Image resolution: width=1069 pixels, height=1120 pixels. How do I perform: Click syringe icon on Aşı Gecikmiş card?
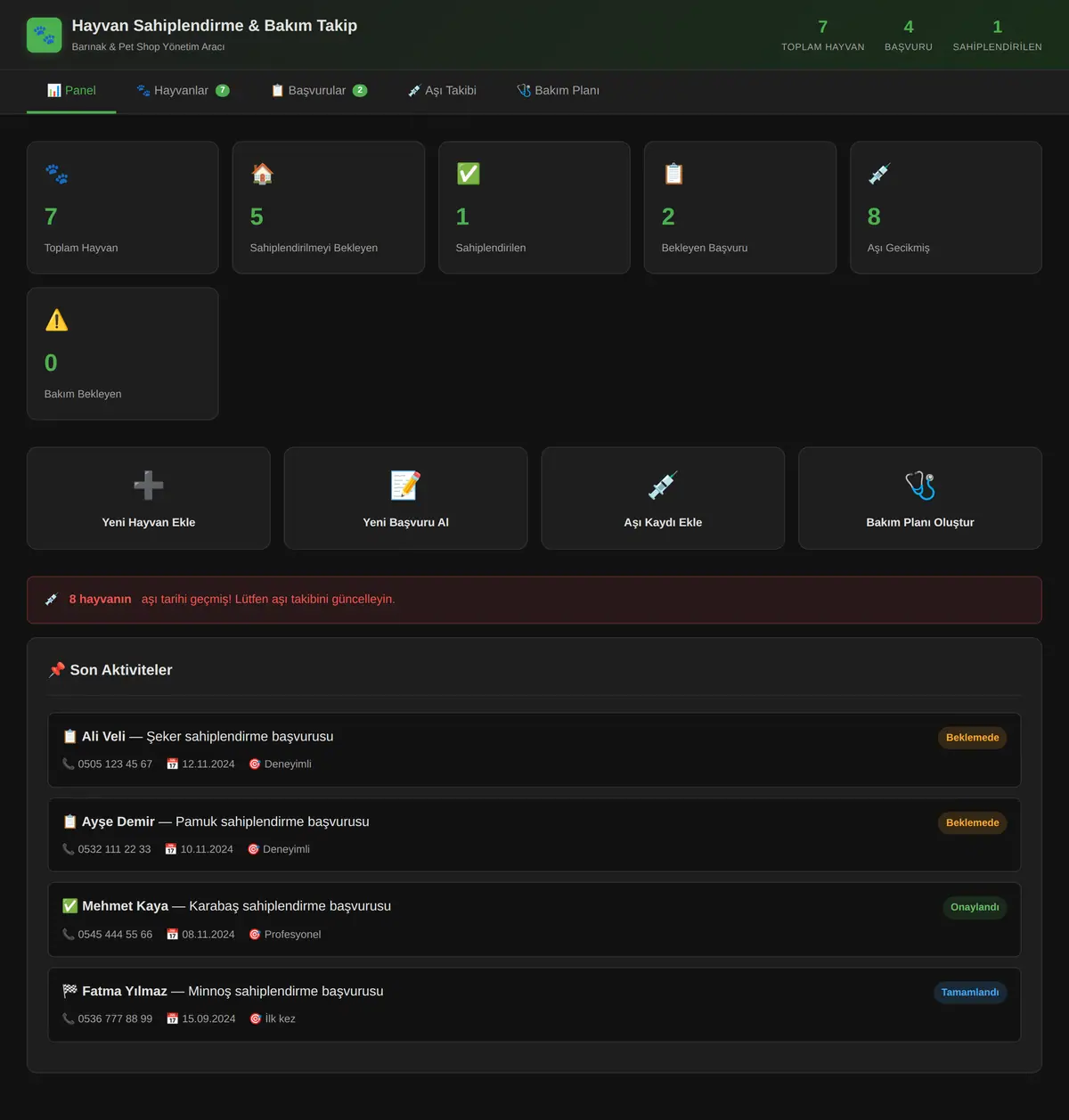click(879, 174)
